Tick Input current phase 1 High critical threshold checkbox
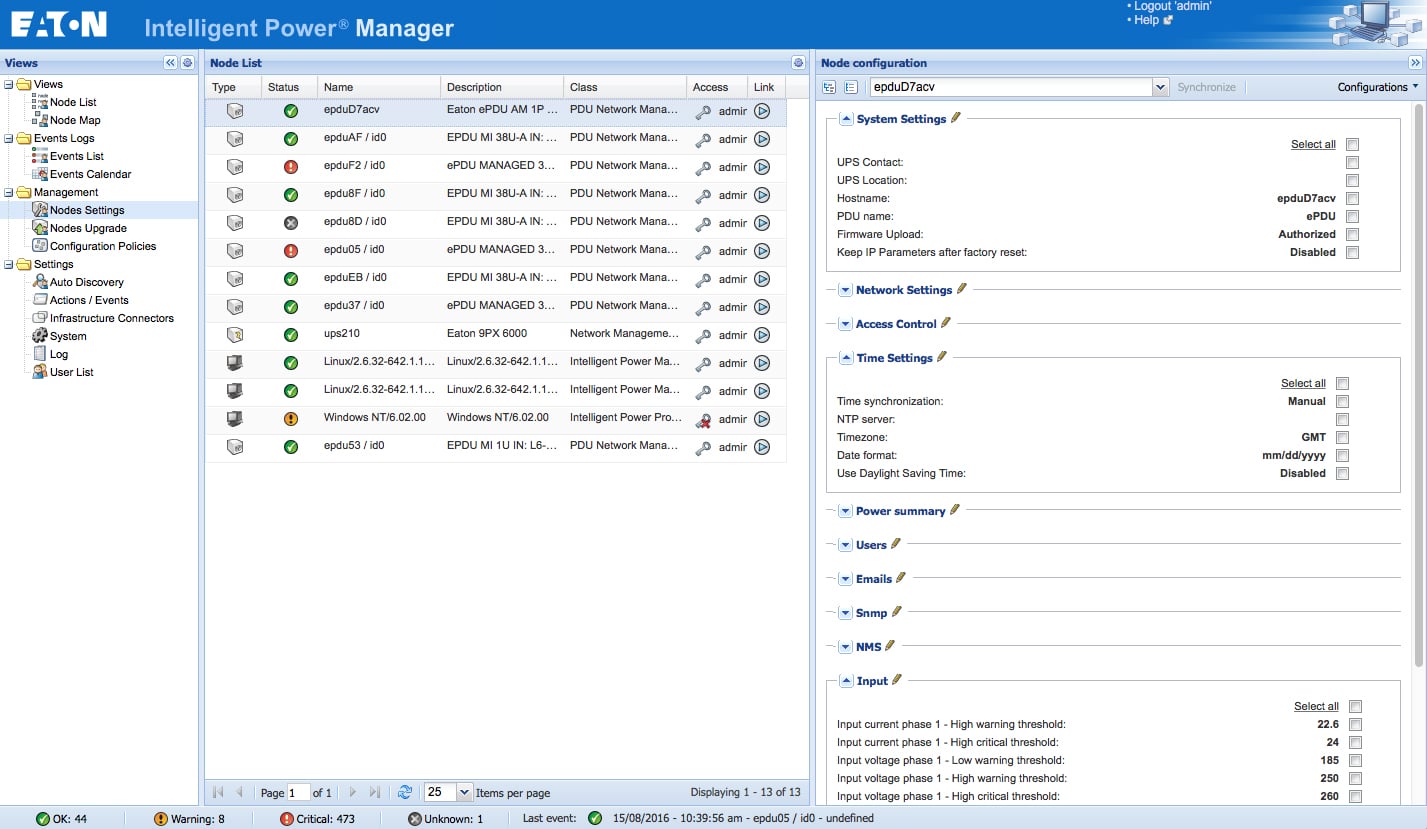This screenshot has height=829, width=1427. (1355, 742)
